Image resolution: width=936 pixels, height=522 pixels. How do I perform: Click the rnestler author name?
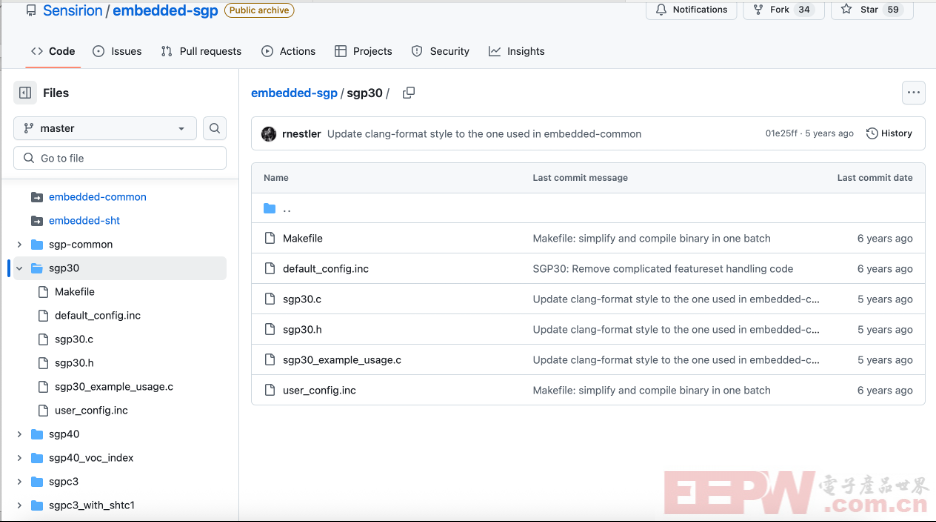pyautogui.click(x=301, y=134)
